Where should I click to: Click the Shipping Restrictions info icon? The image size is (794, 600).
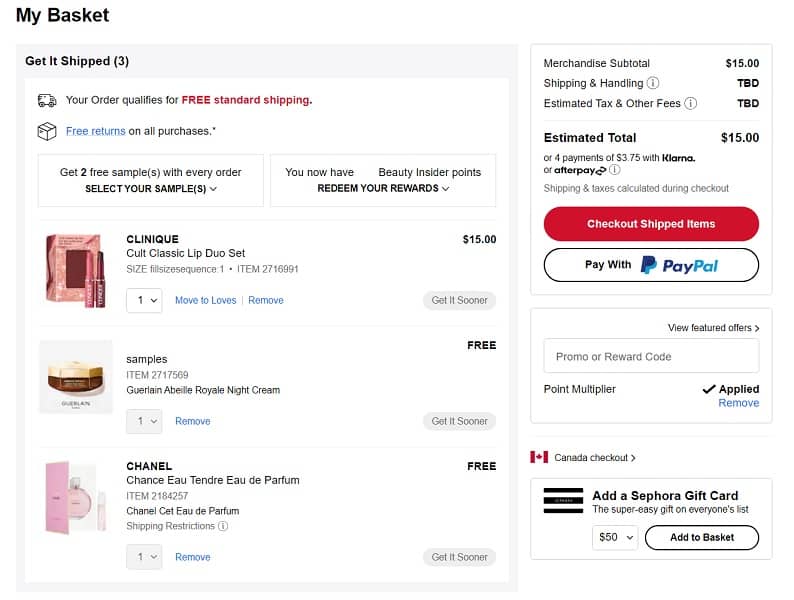tap(223, 526)
